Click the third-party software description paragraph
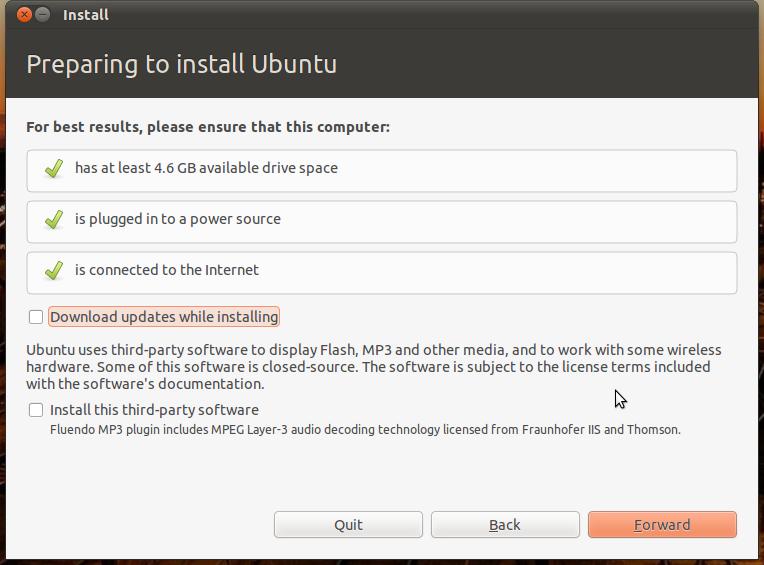 (x=374, y=367)
